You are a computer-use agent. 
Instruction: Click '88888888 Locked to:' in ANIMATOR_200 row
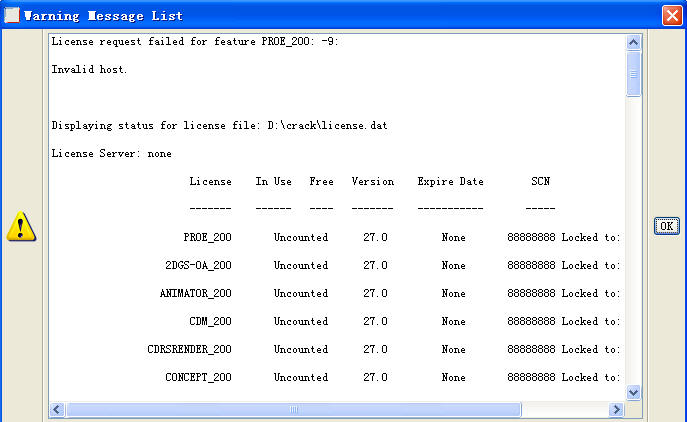563,294
